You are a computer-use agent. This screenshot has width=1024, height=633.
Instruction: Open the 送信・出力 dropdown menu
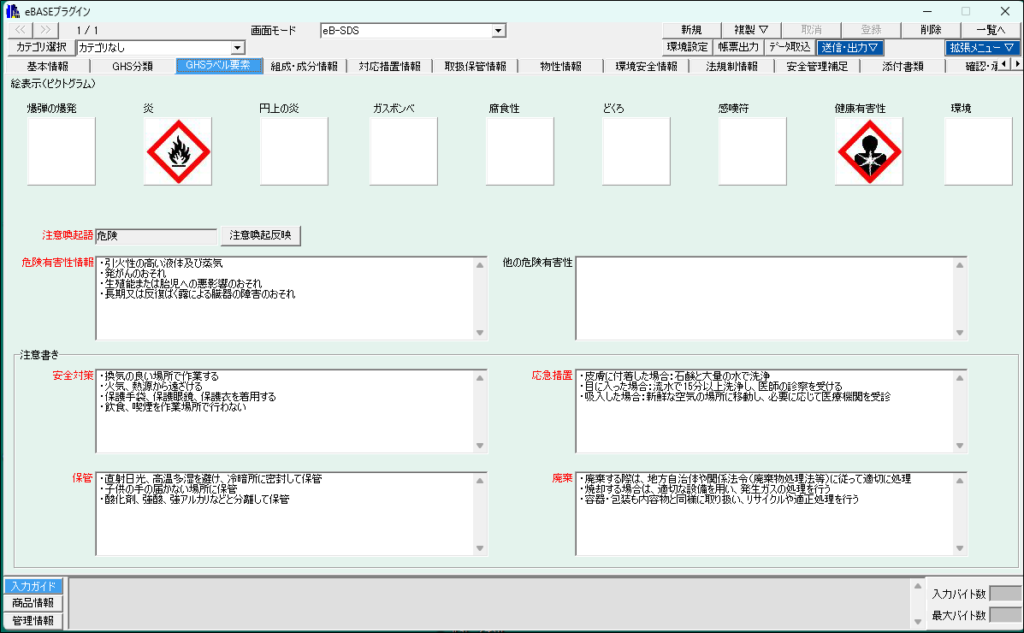point(850,47)
